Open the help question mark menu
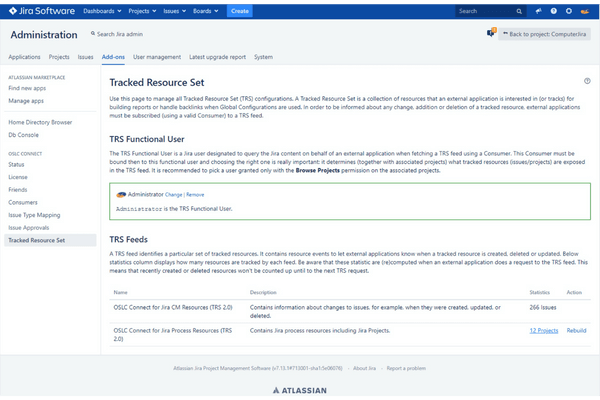600x400 pixels. (553, 11)
